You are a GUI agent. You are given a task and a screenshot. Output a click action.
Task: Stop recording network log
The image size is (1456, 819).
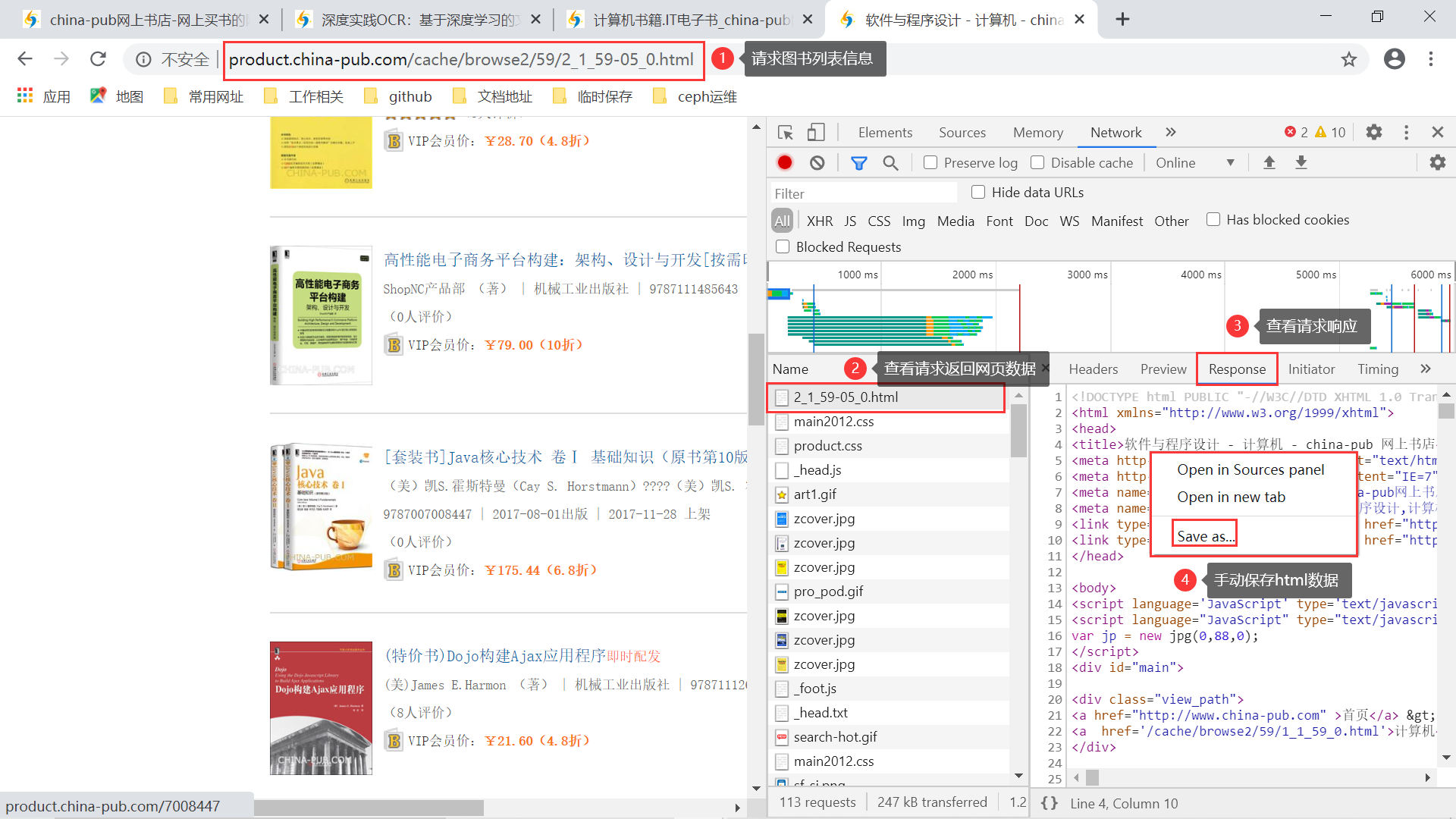click(785, 162)
